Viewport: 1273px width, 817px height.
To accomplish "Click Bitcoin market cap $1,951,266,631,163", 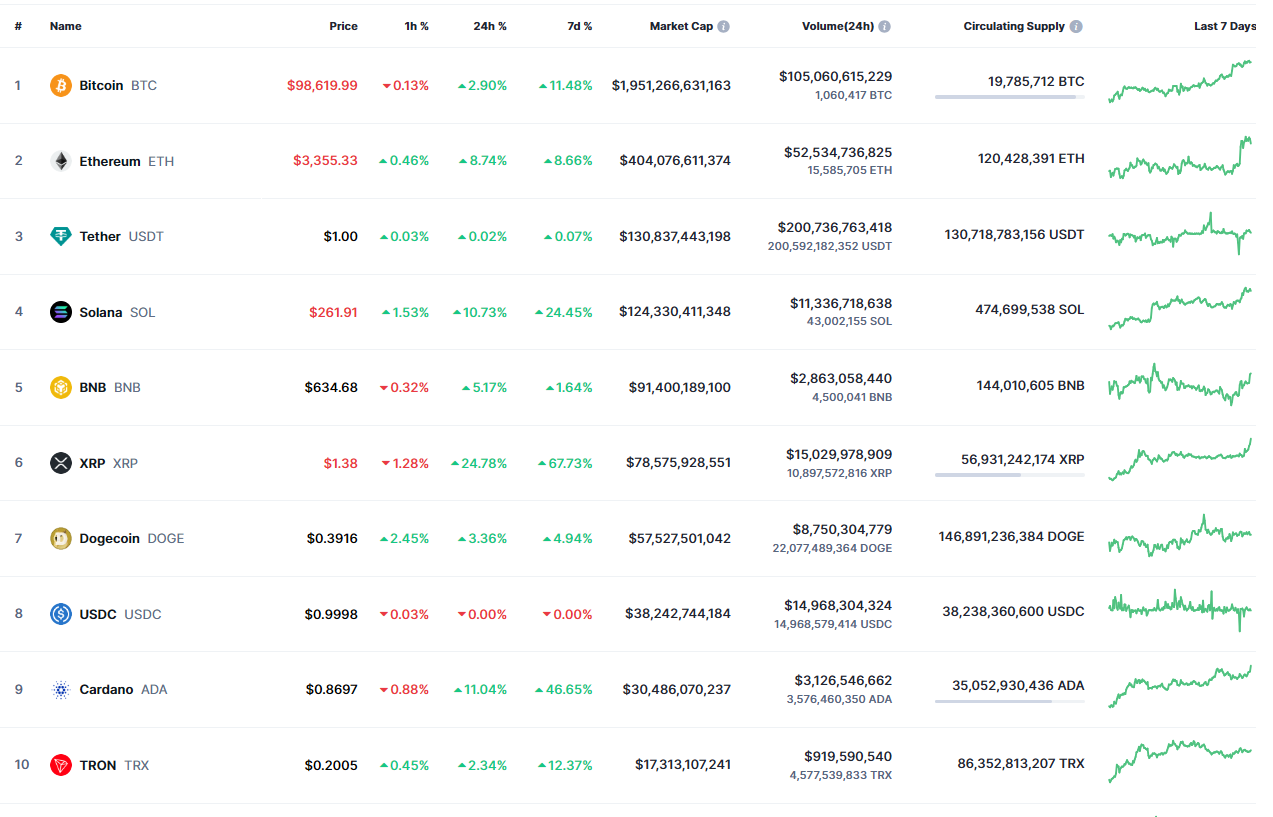I will click(671, 85).
